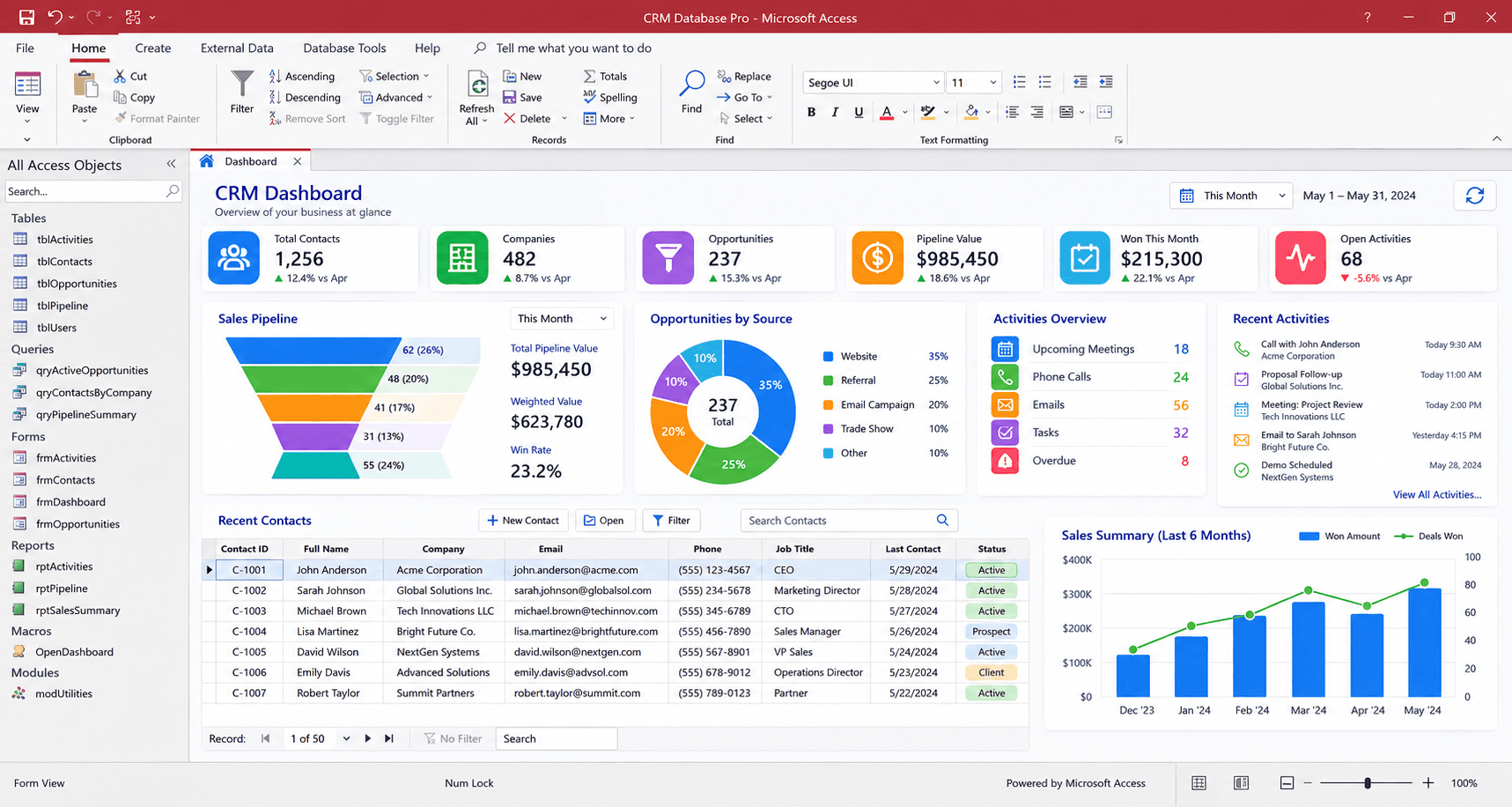Screen dimensions: 1512x807
Task: Switch to datasheet view in status bar
Action: (1199, 783)
